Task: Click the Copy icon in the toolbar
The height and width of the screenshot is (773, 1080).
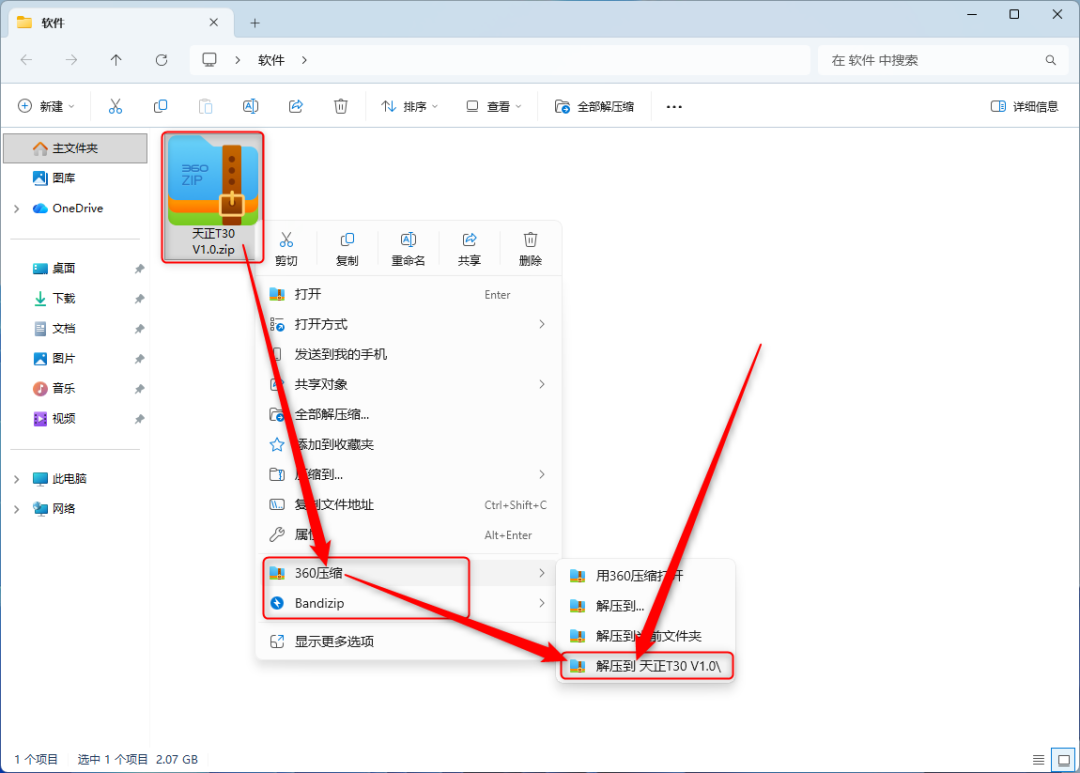Action: (x=160, y=106)
